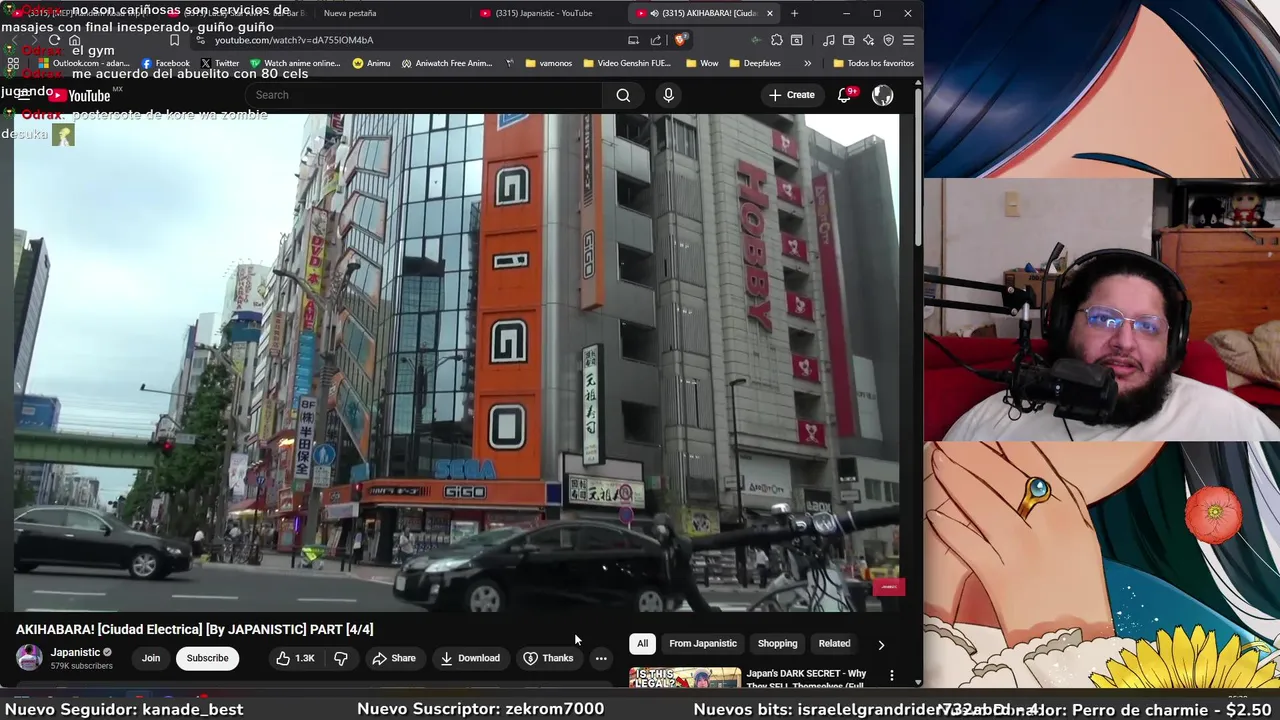Click the video title text
The width and height of the screenshot is (1280, 720).
click(x=195, y=629)
